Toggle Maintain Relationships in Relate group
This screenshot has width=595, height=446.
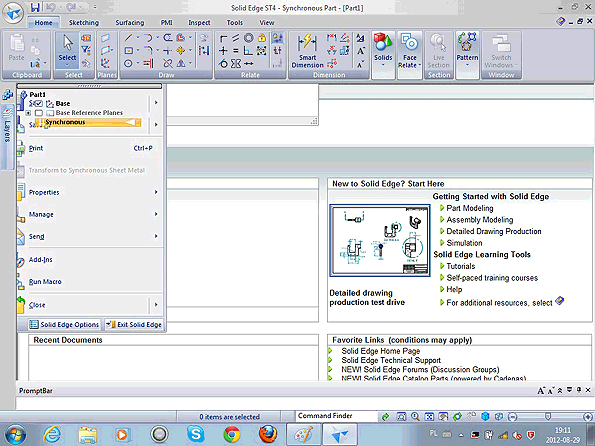point(277,38)
